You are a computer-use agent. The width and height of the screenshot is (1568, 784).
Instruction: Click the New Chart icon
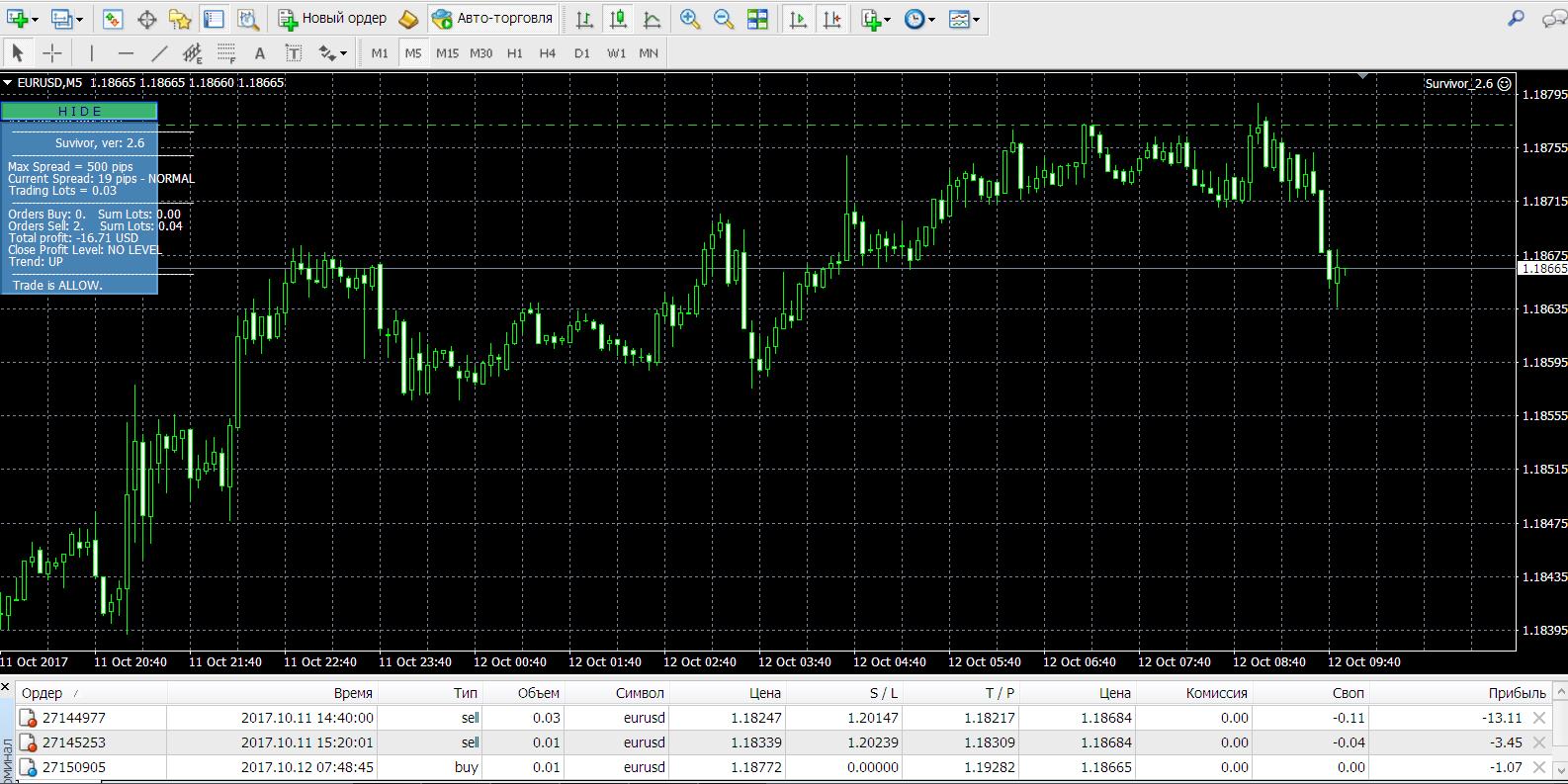[17, 18]
